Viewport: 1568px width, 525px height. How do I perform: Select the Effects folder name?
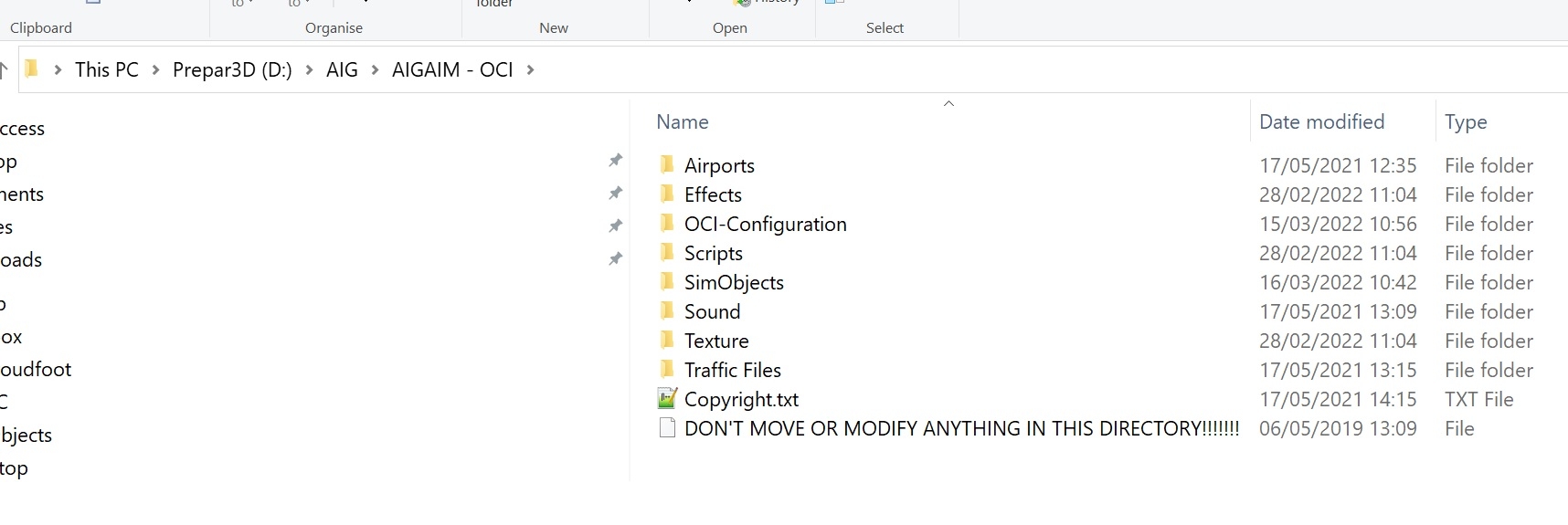click(713, 194)
